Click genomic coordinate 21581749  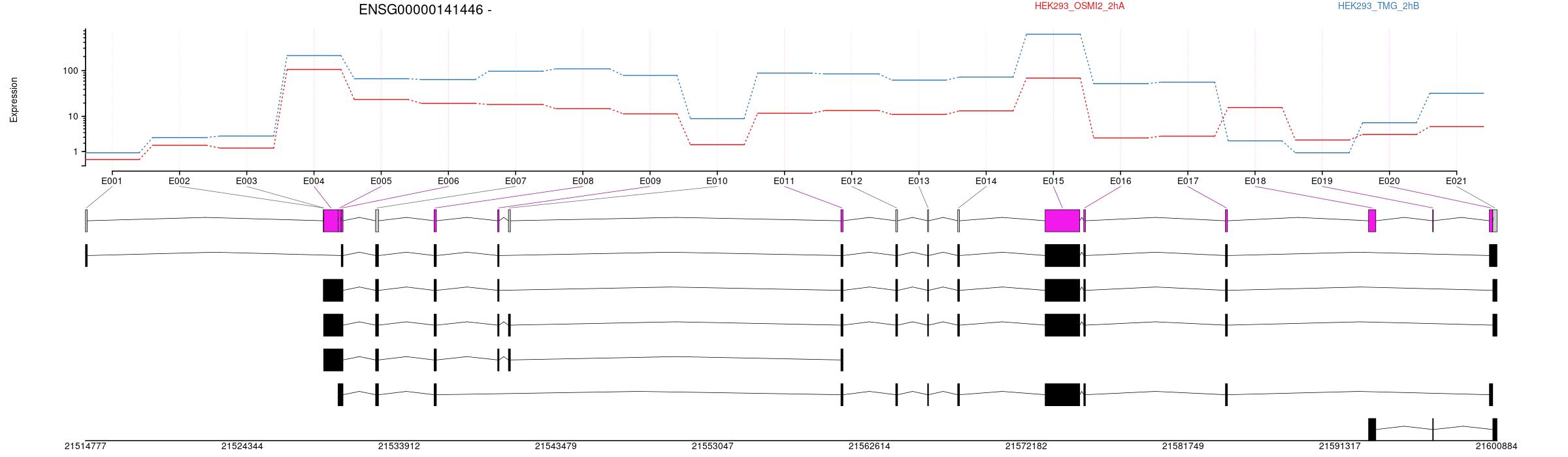[1183, 447]
